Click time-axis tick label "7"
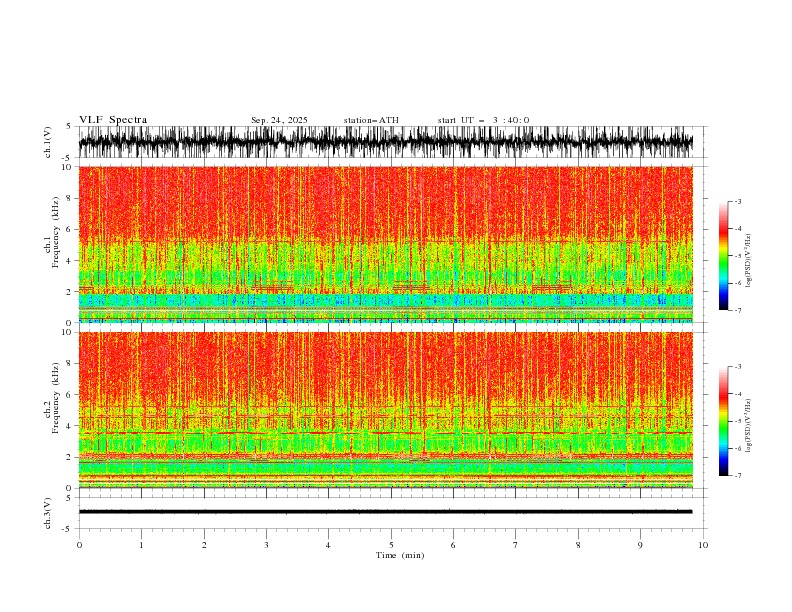The height and width of the screenshot is (612, 792). [516, 545]
